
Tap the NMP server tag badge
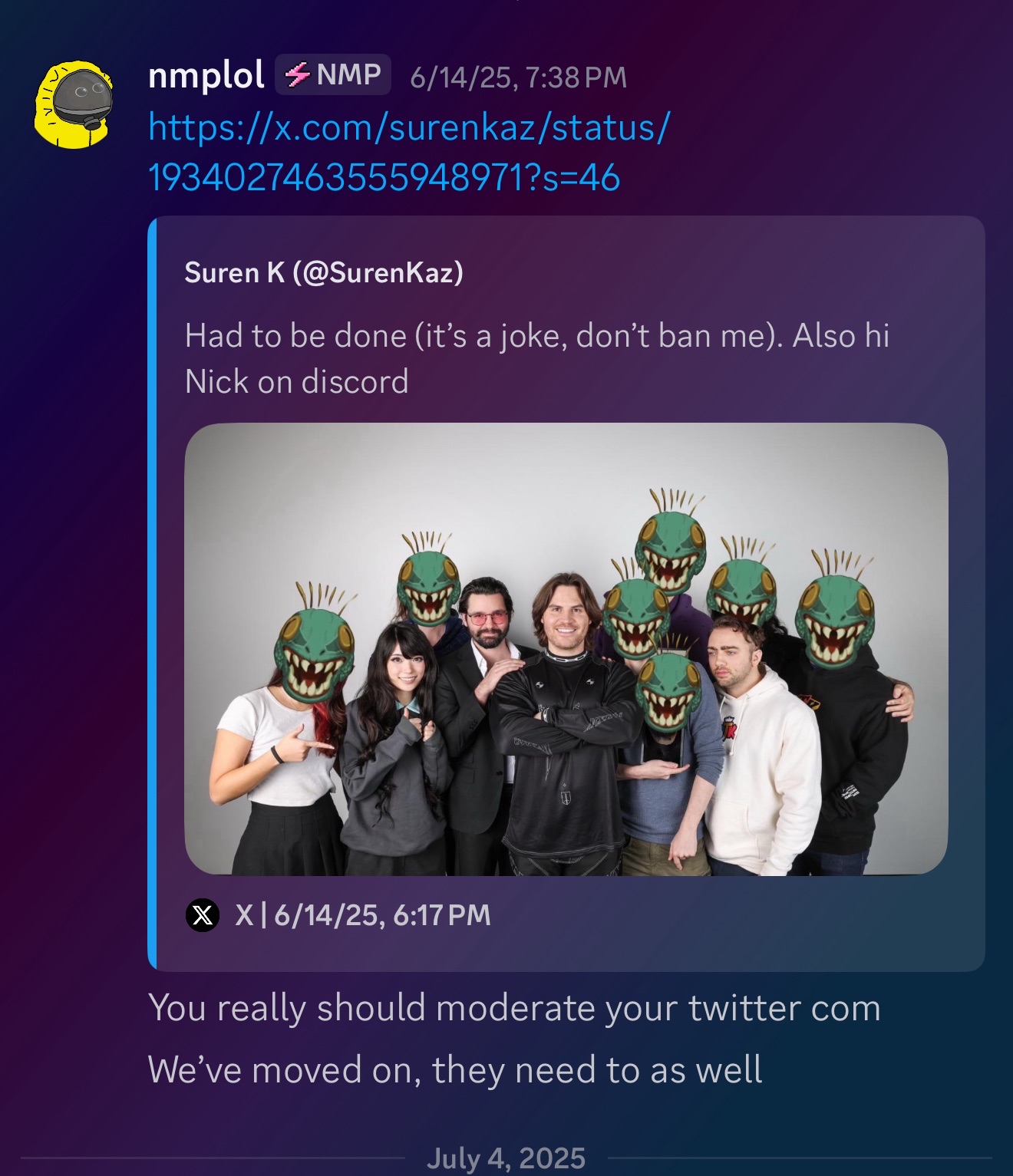click(333, 74)
